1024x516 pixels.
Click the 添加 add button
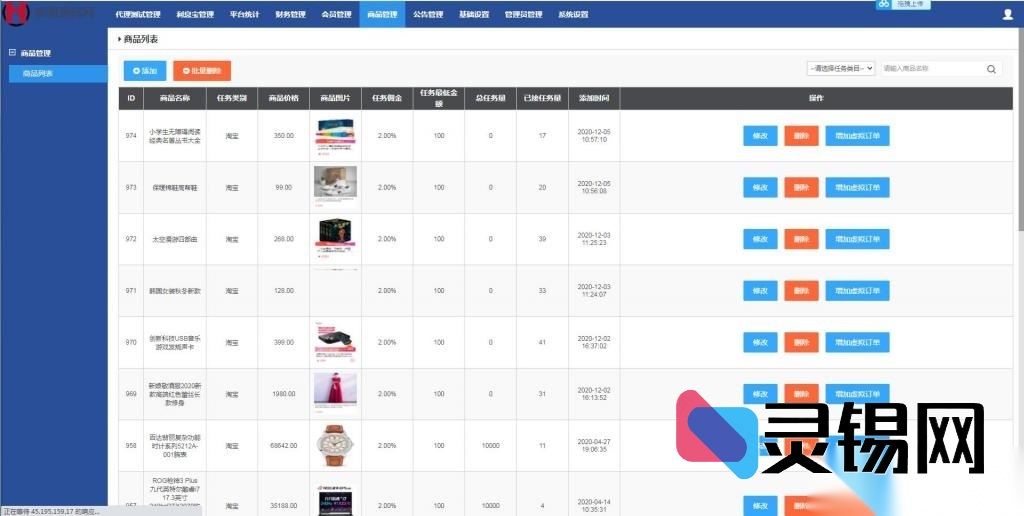pos(145,70)
